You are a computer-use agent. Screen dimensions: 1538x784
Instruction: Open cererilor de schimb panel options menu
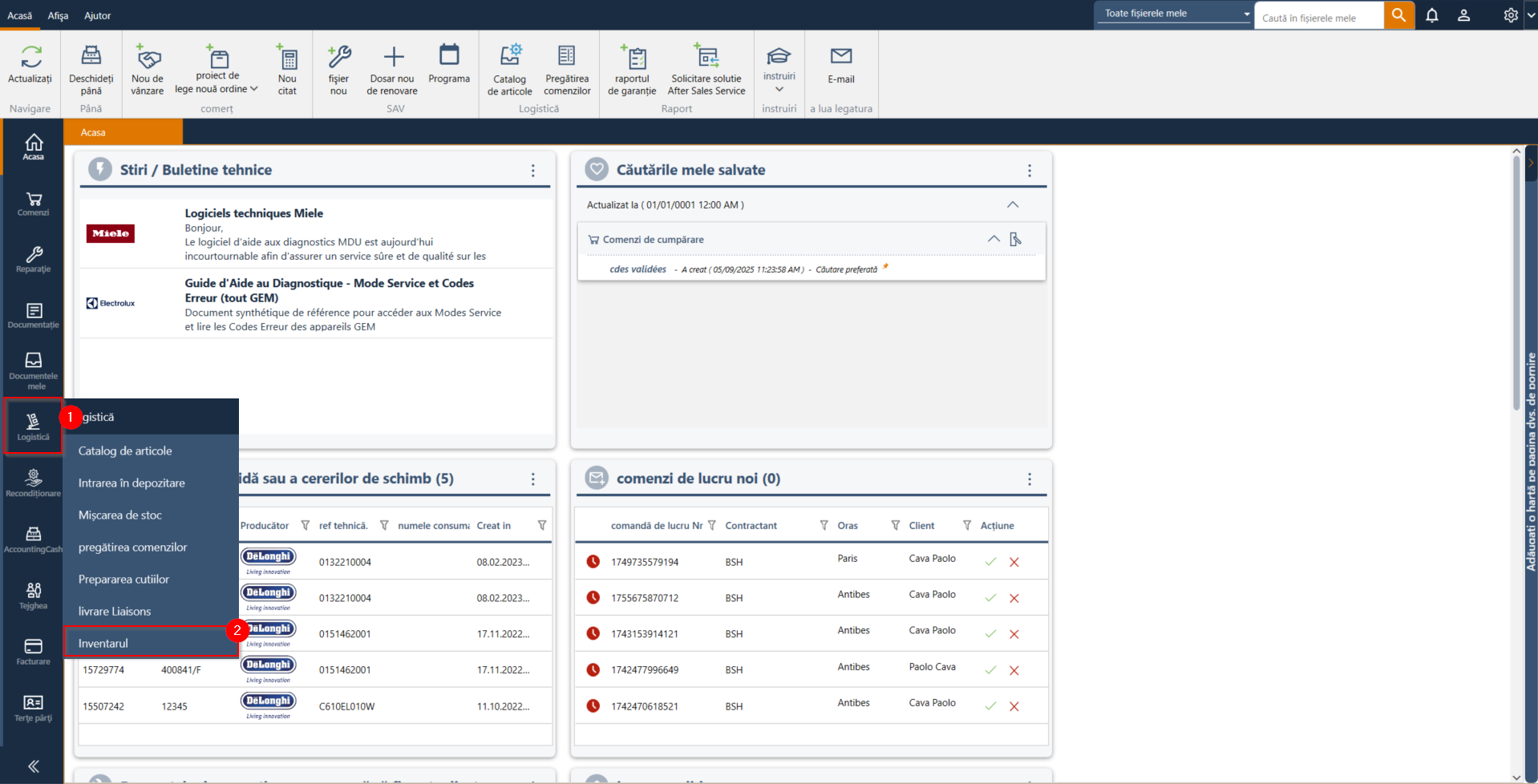533,479
